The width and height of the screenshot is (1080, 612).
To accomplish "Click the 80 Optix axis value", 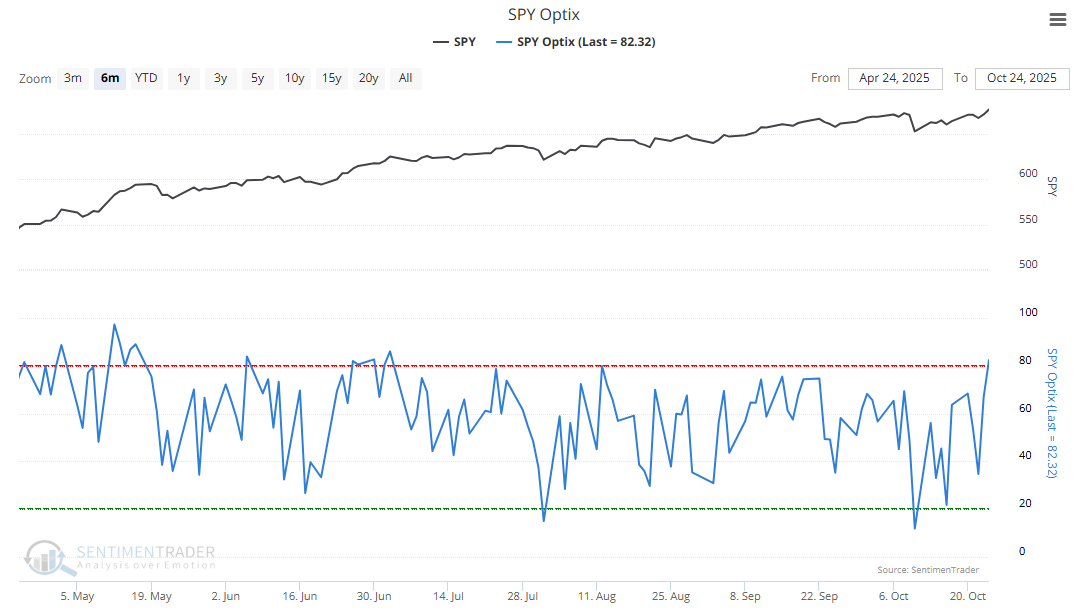I will 1026,361.
